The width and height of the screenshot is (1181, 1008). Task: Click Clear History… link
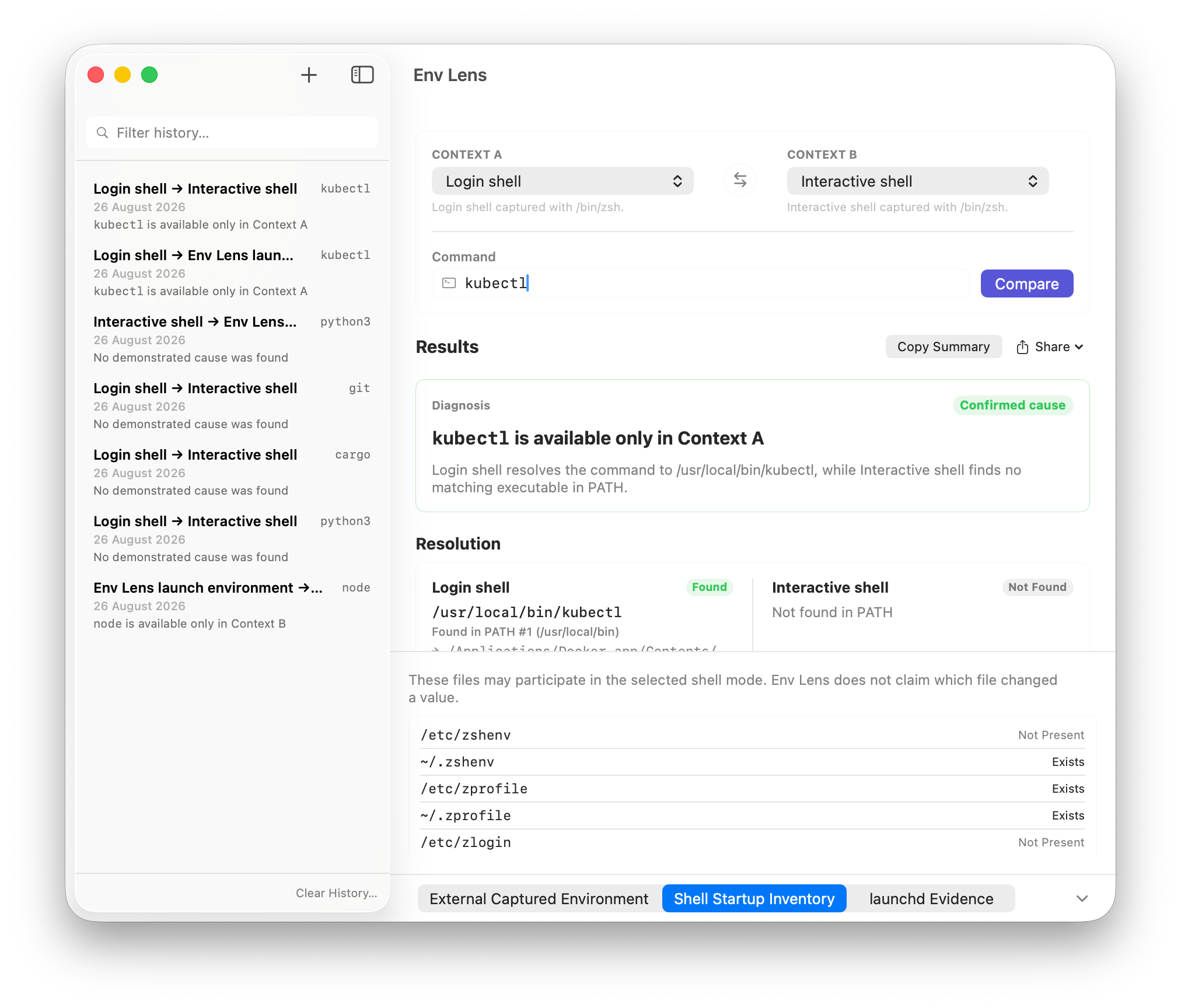337,893
